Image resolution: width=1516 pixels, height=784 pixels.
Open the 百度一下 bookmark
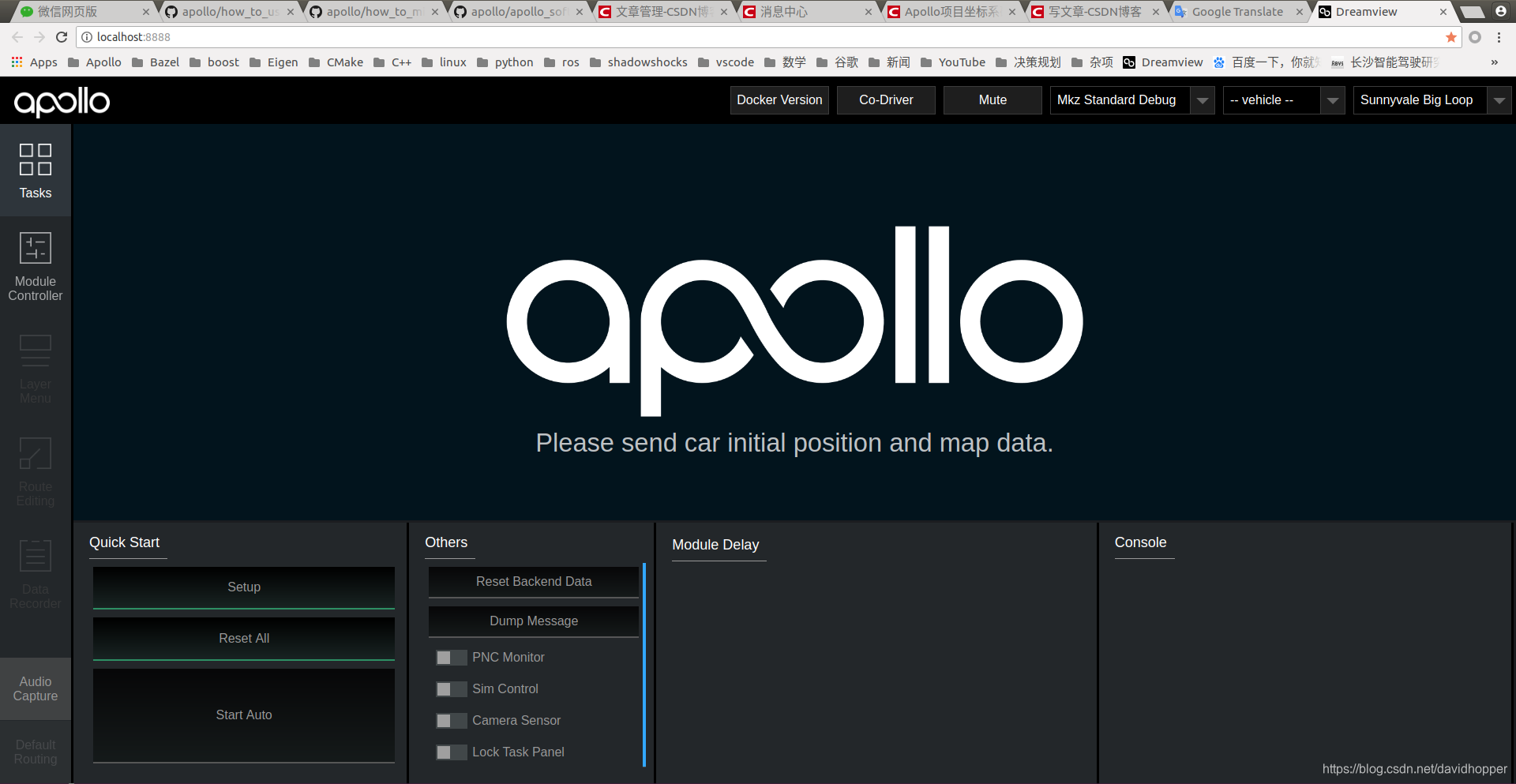pyautogui.click(x=1266, y=62)
